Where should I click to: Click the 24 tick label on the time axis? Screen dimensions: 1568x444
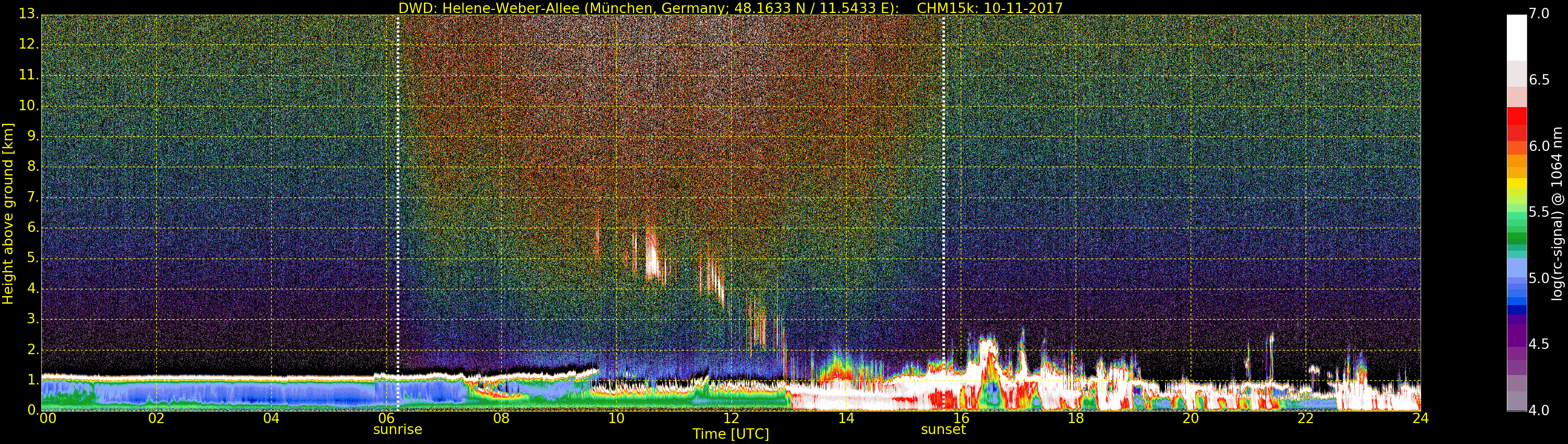1420,418
